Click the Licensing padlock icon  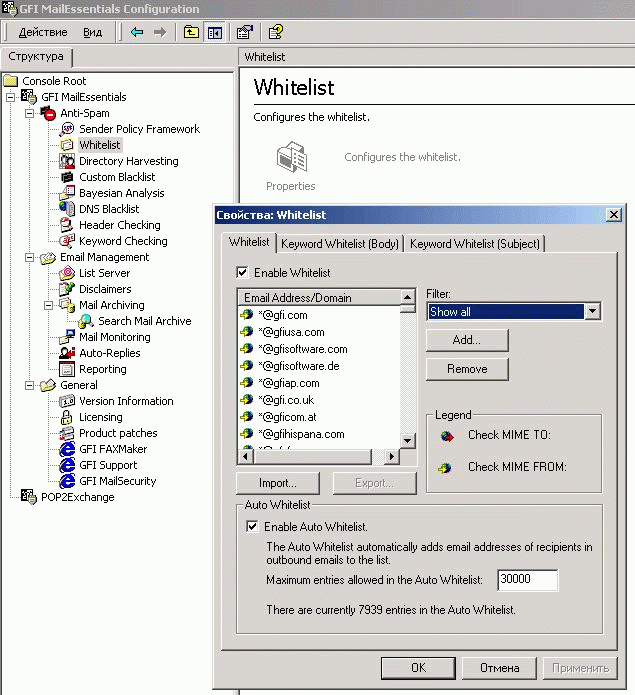(66, 417)
